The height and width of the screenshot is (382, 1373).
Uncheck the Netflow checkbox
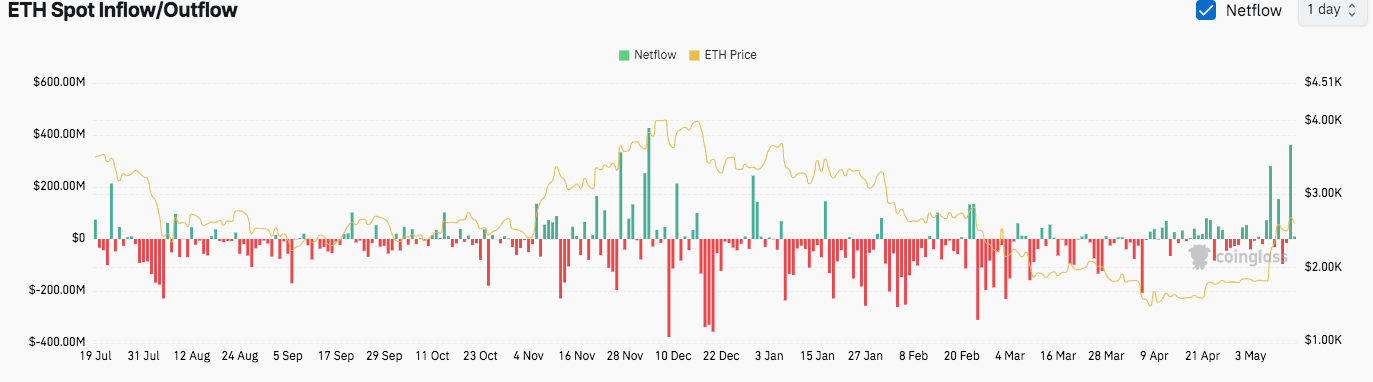click(1205, 10)
